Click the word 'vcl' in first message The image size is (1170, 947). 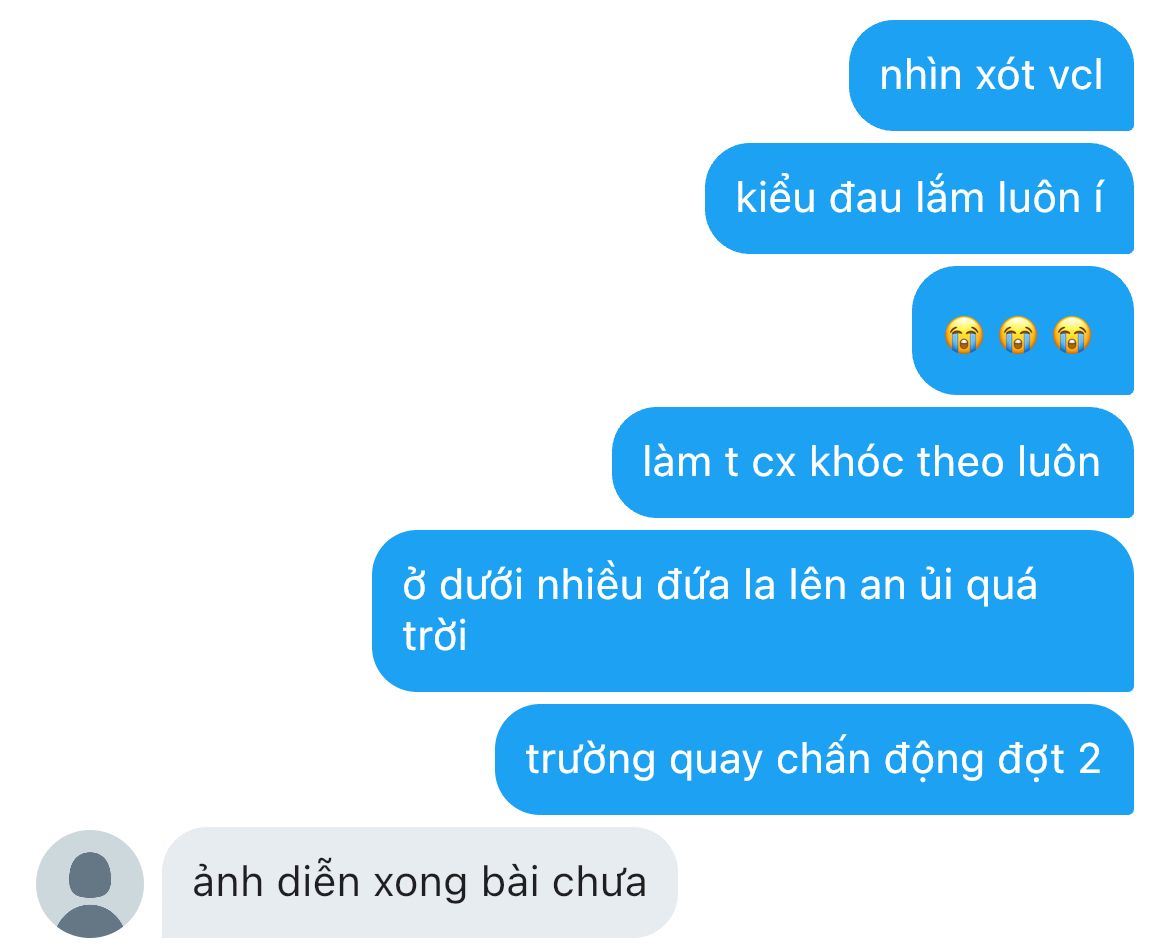coord(1075,75)
